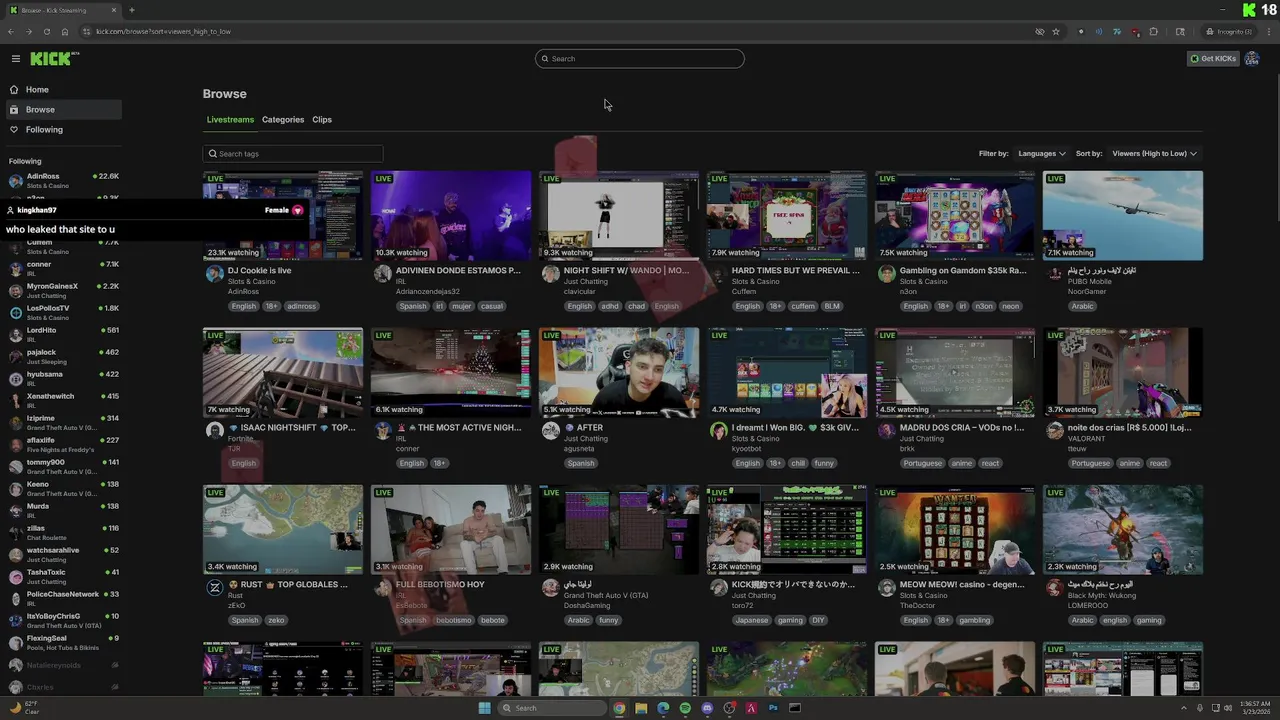
Task: Open Spotify from the taskbar
Action: (685, 708)
